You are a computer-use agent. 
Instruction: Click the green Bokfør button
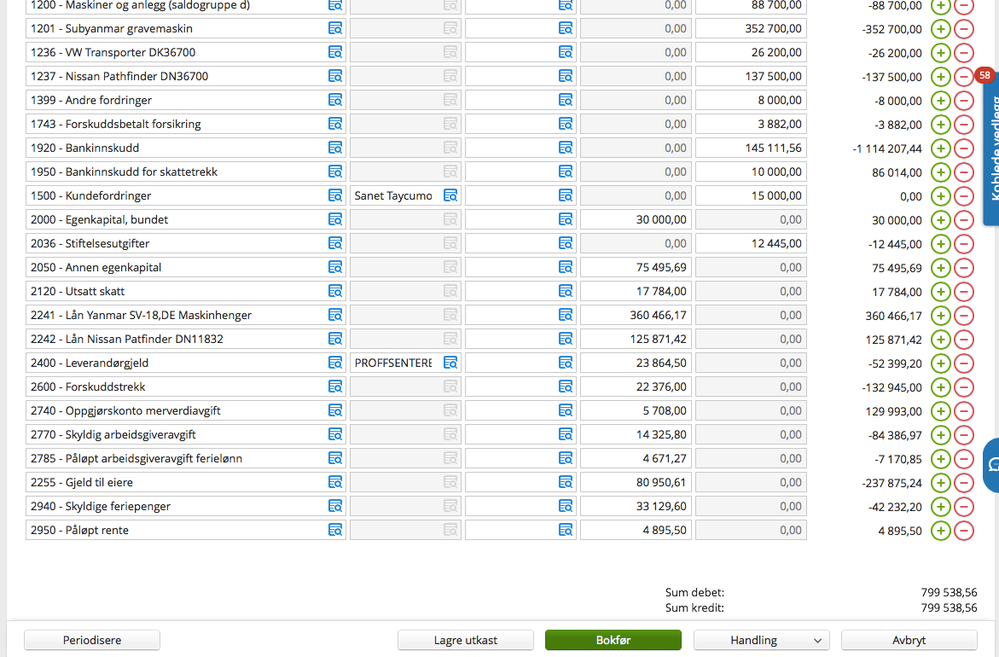[613, 640]
